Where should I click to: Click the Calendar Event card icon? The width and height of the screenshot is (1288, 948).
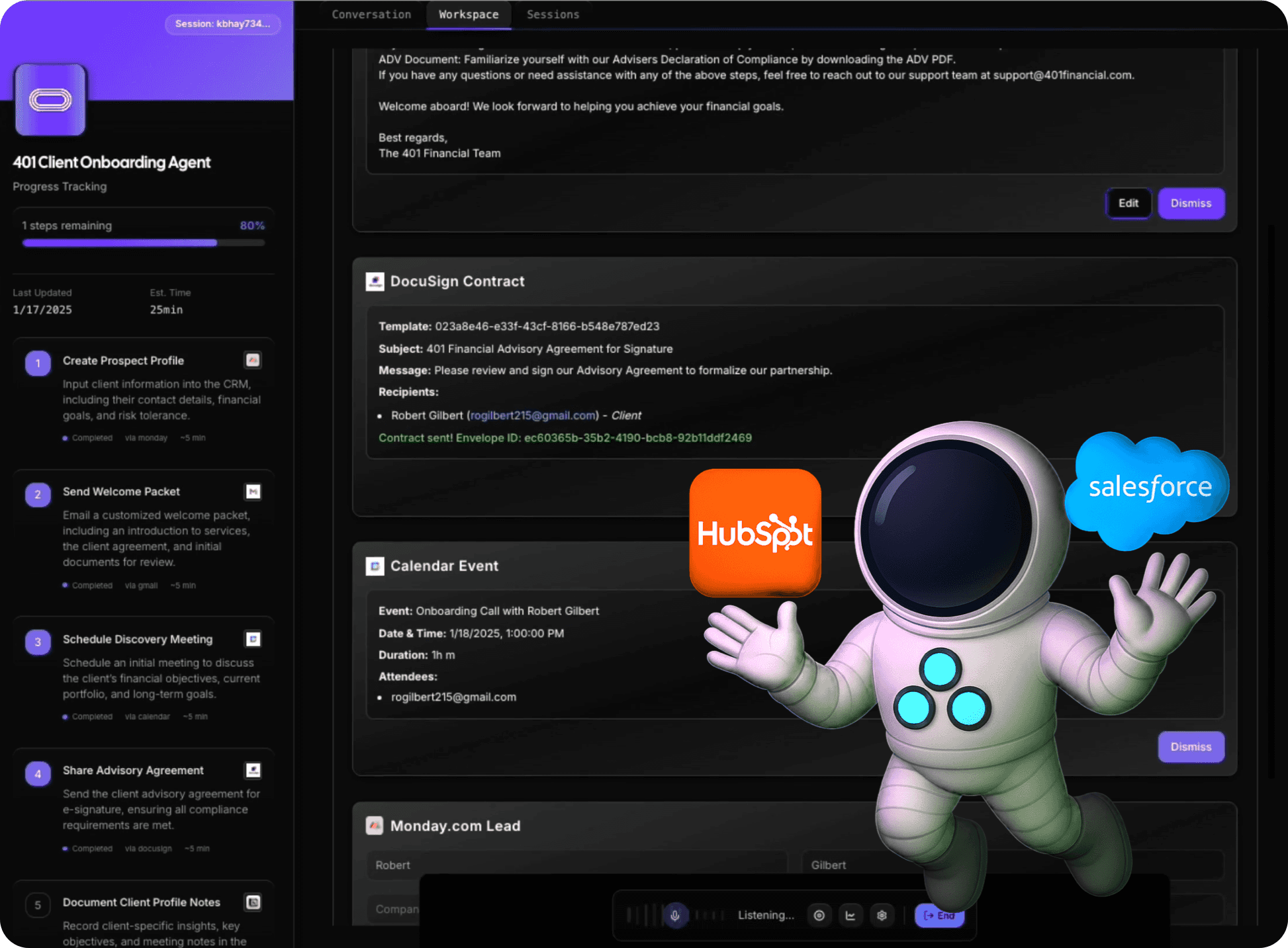point(375,566)
